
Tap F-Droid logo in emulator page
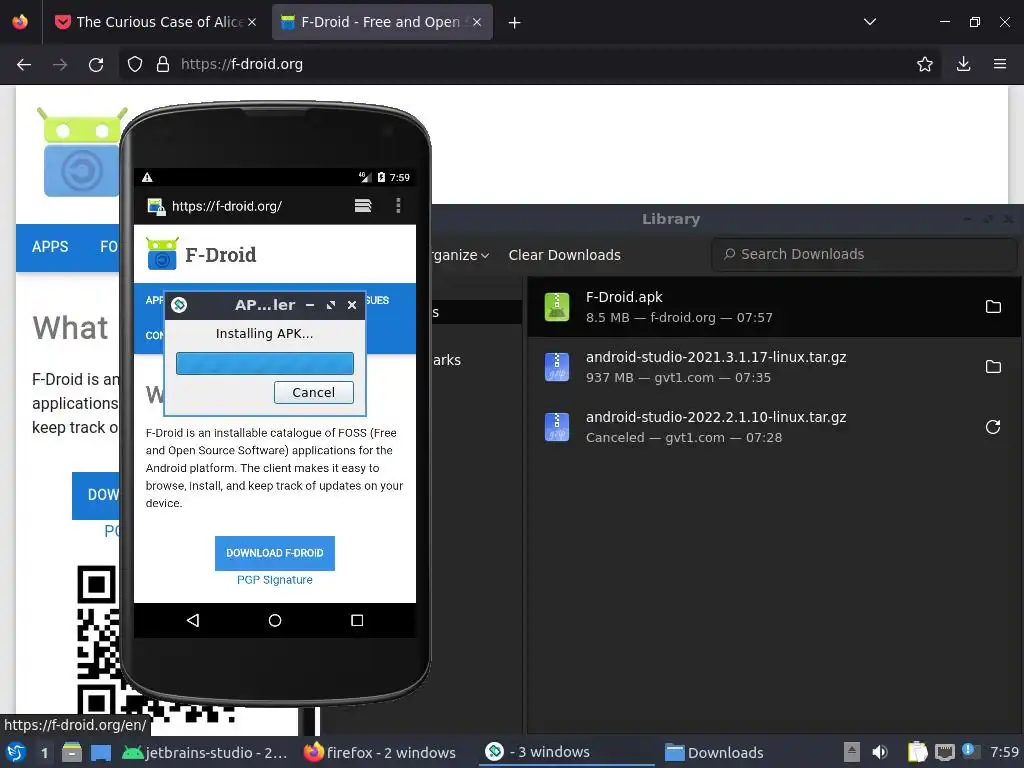click(x=201, y=254)
